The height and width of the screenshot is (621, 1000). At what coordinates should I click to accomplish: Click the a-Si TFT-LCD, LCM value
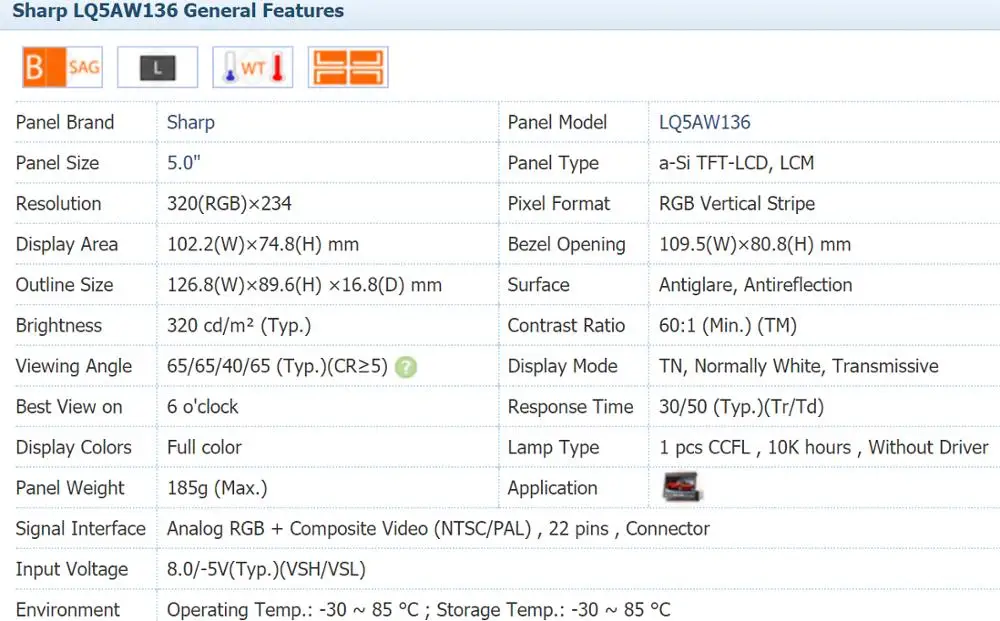click(x=737, y=163)
